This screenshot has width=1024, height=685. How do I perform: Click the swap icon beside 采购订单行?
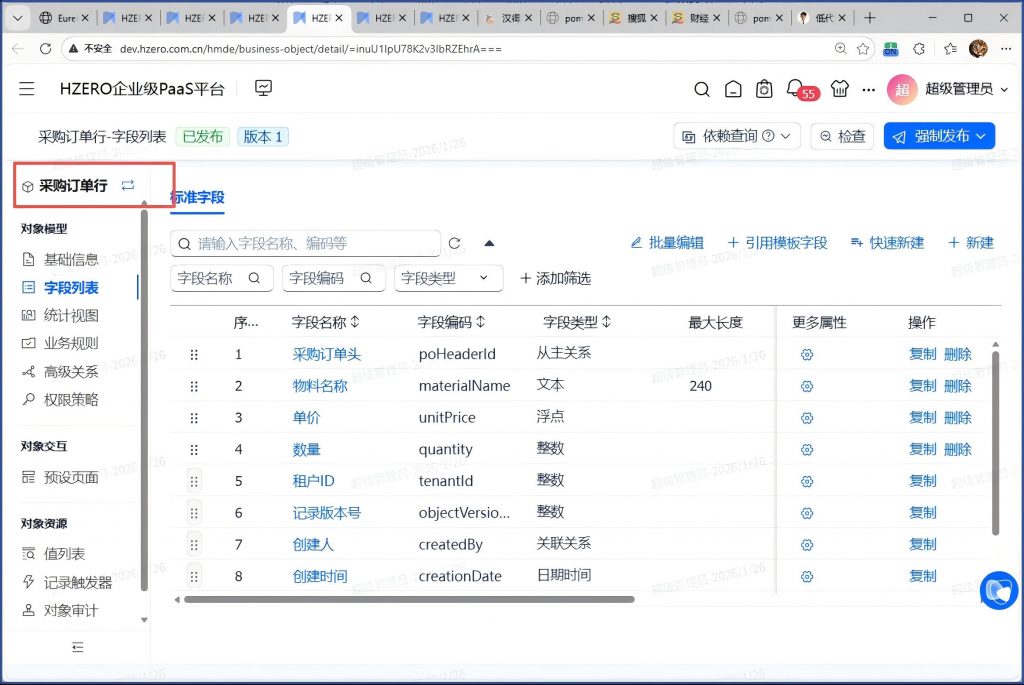[x=128, y=185]
